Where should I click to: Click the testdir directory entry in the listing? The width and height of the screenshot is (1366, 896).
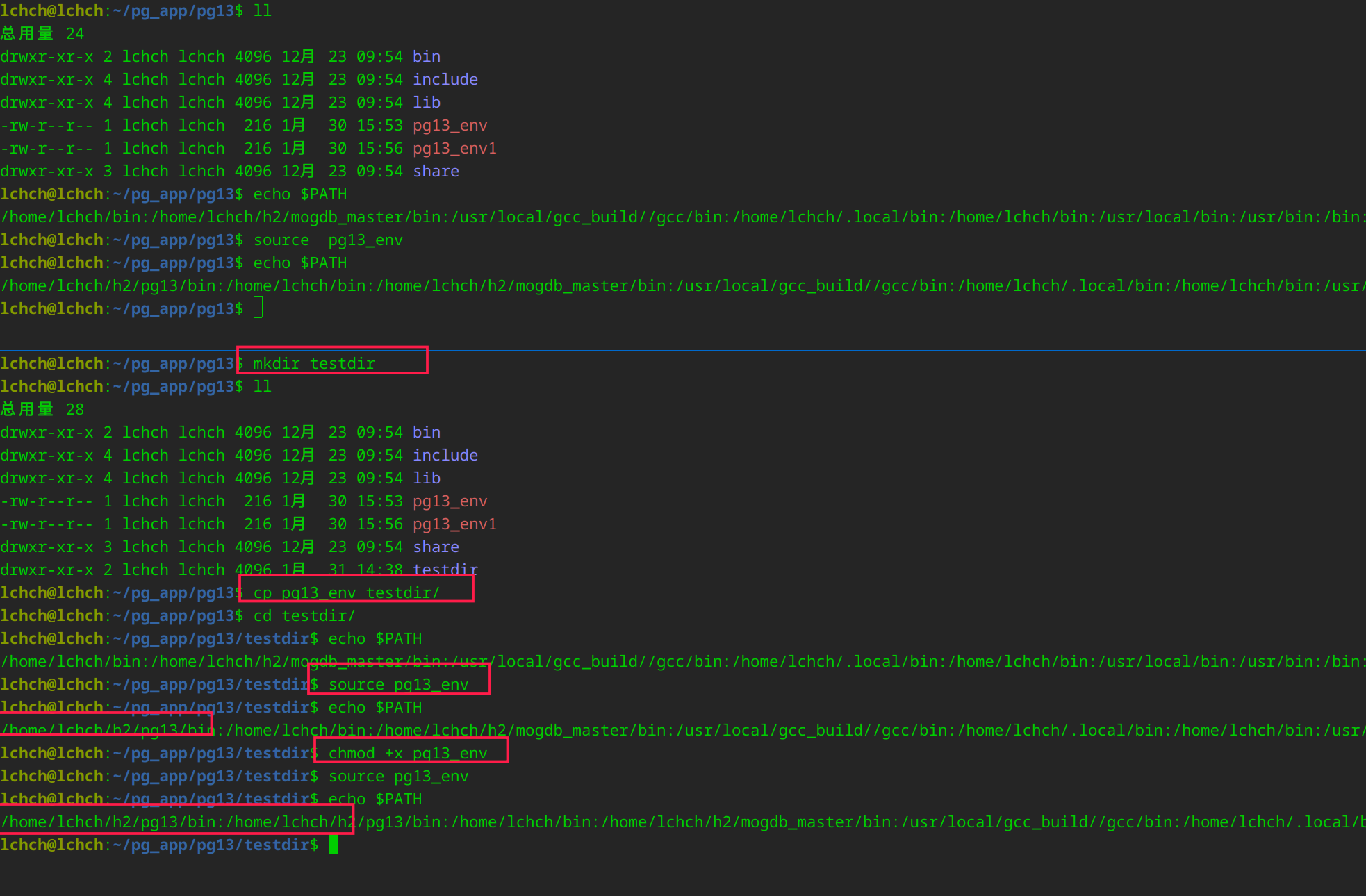pos(445,570)
